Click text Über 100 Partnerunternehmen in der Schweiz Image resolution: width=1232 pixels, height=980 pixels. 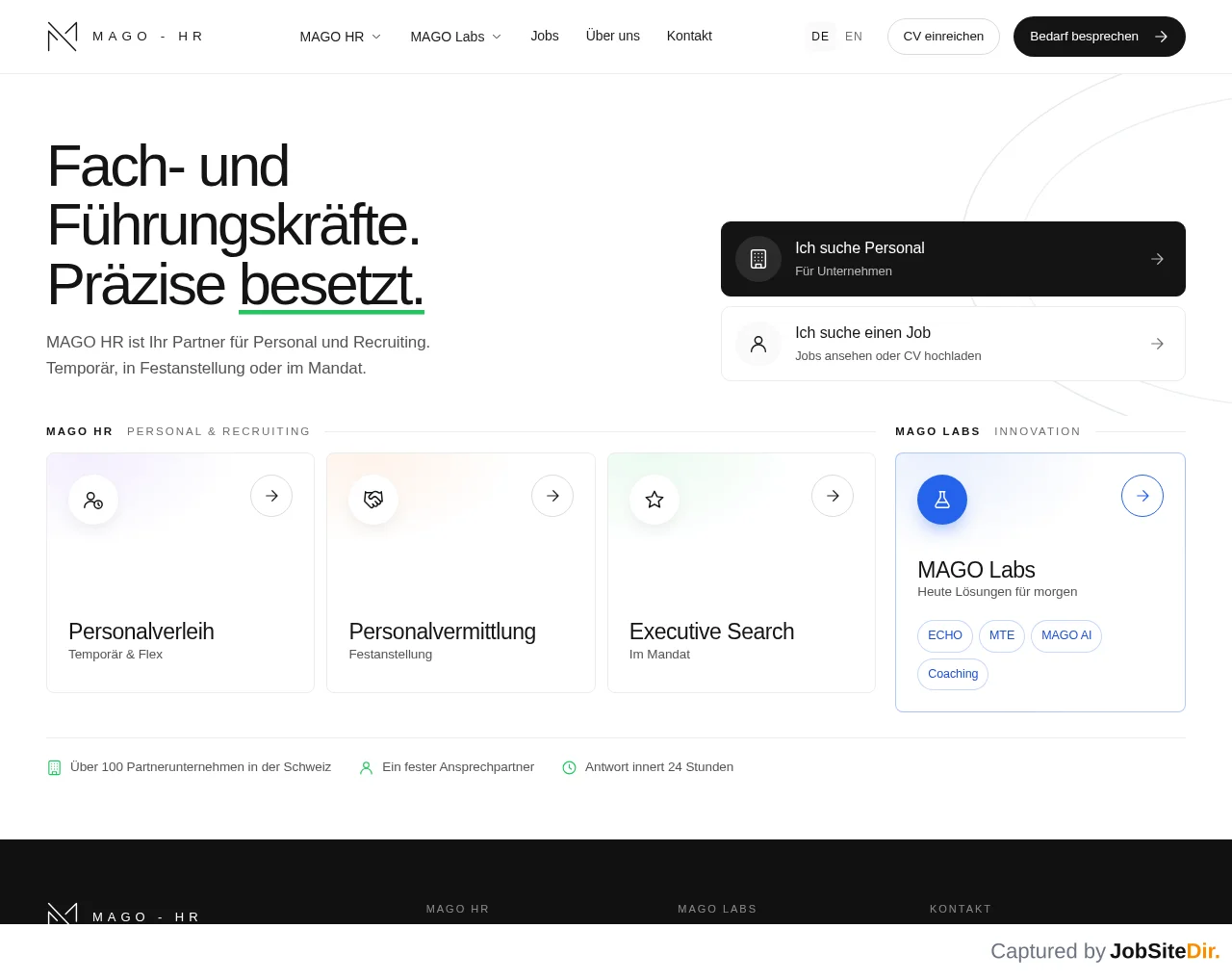tap(200, 767)
